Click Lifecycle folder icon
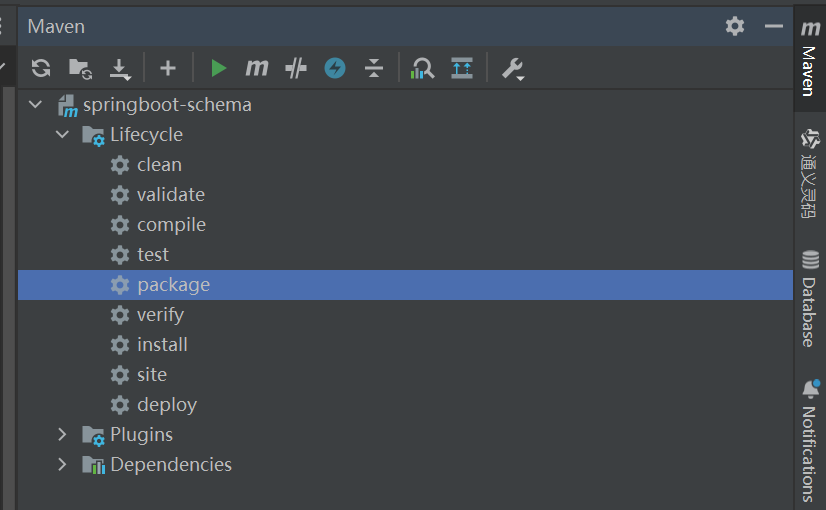Image resolution: width=826 pixels, height=510 pixels. (93, 136)
